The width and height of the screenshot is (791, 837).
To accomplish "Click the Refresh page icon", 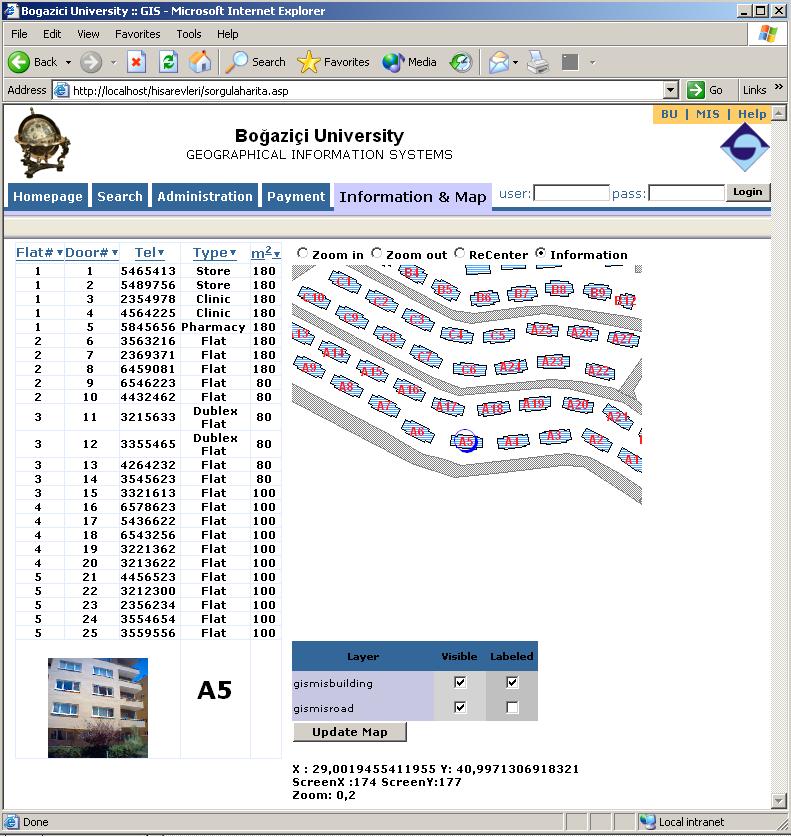I will (169, 62).
